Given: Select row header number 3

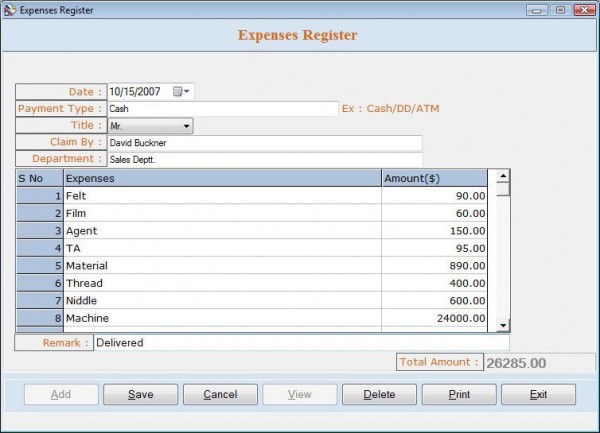Looking at the screenshot, I should (x=40, y=231).
